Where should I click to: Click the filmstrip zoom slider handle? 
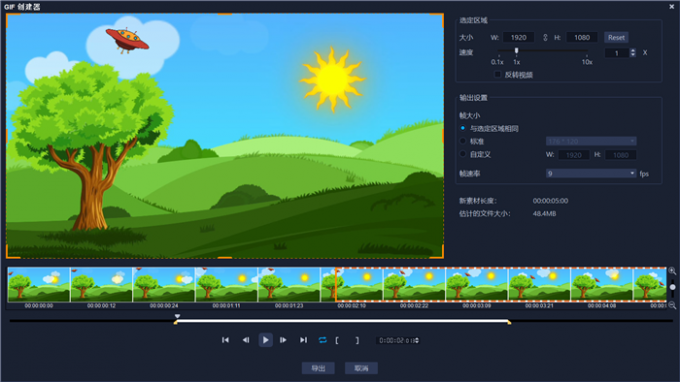(x=673, y=287)
